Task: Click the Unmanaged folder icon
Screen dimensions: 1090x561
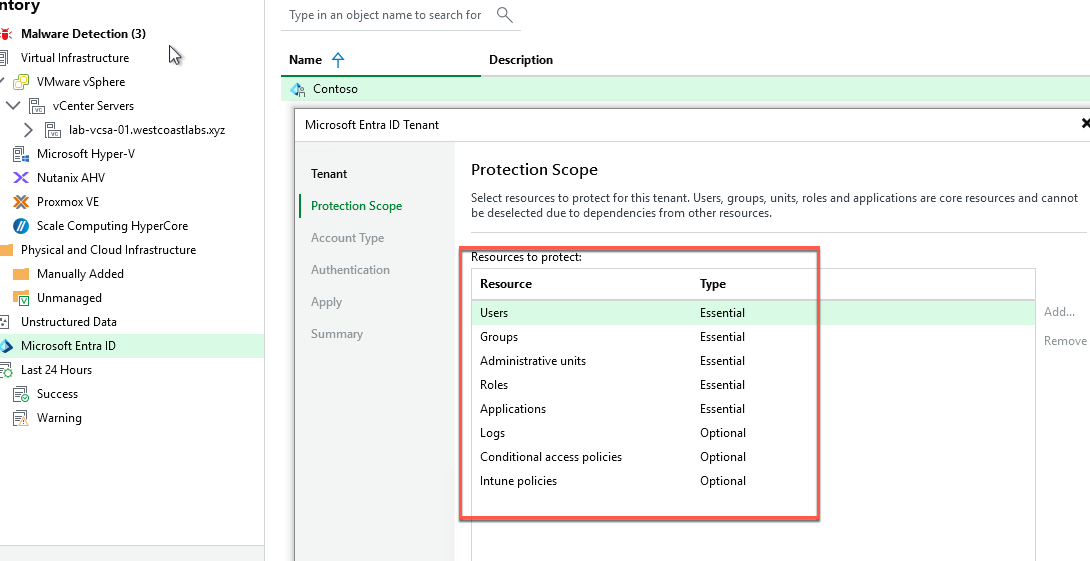Action: pos(21,298)
